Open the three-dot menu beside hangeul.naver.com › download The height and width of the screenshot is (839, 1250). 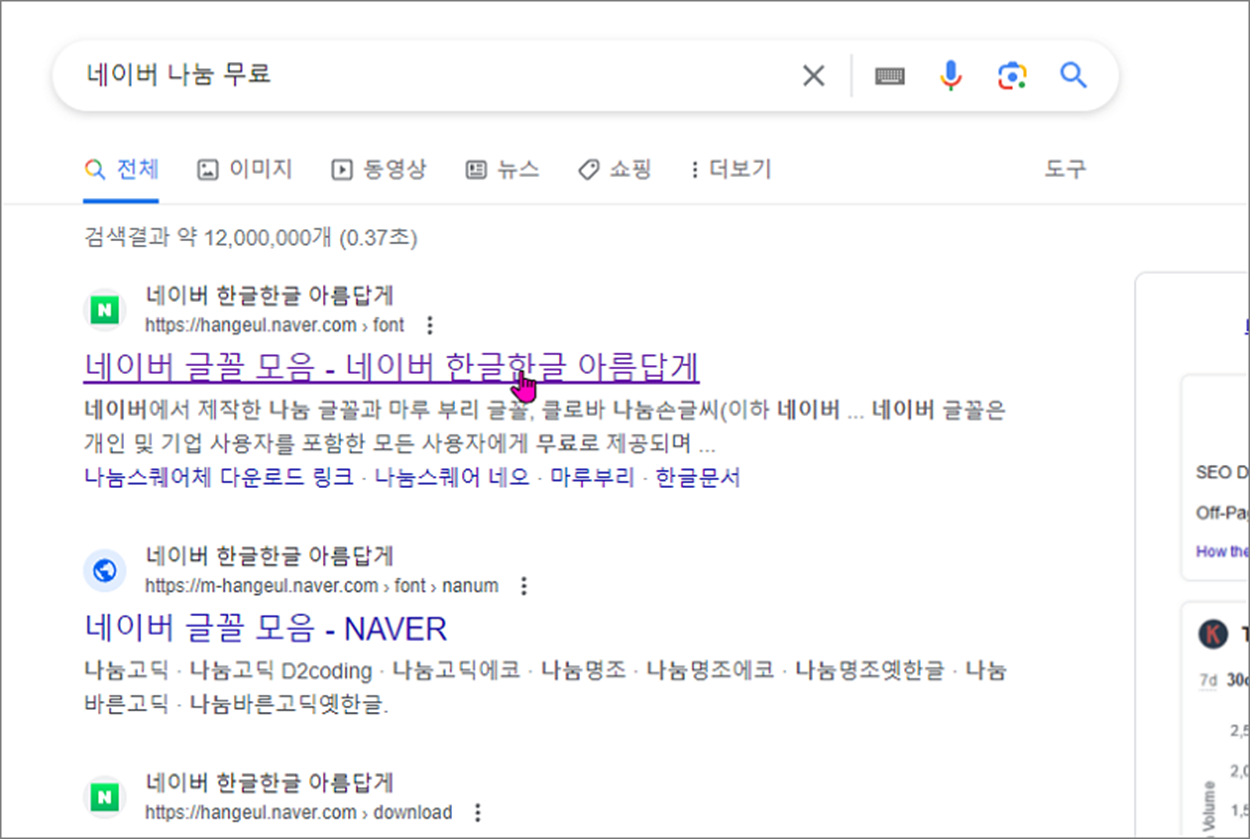pos(478,812)
